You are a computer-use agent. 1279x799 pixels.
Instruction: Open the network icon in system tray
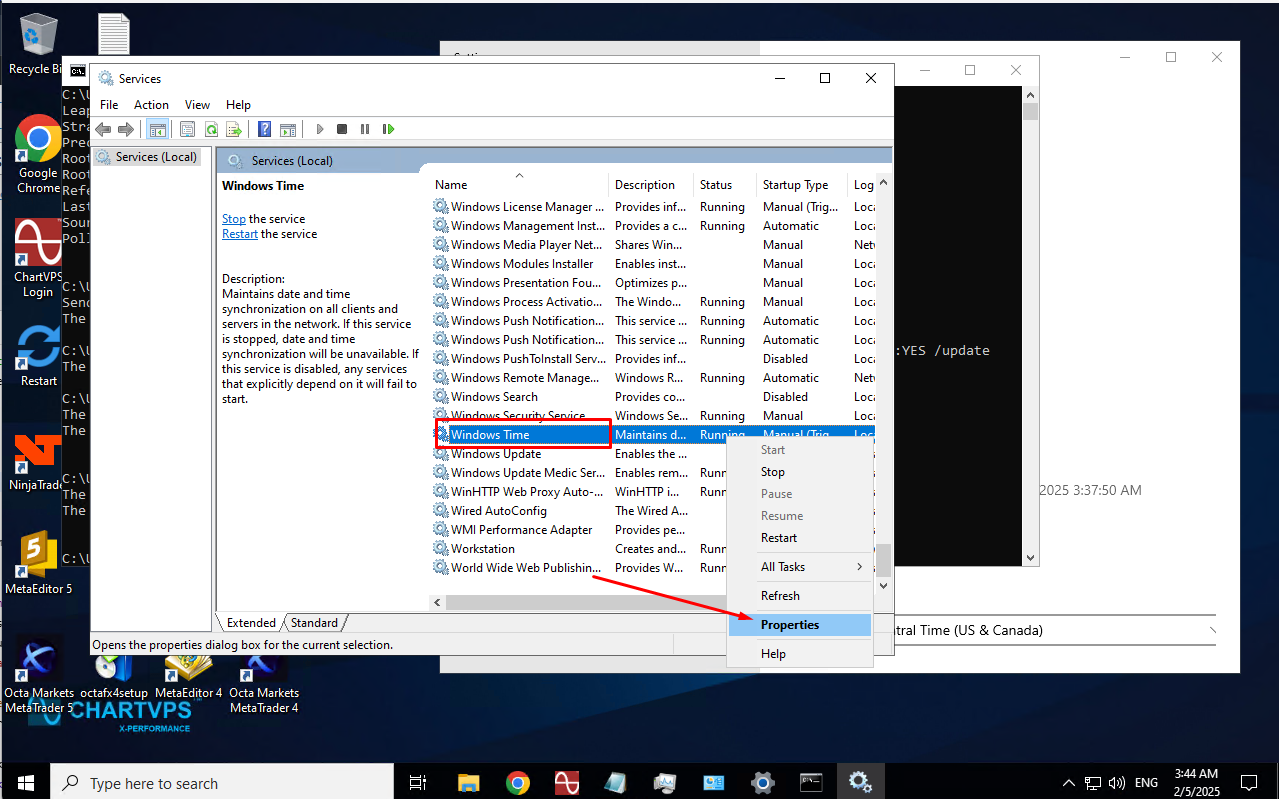coord(1093,783)
